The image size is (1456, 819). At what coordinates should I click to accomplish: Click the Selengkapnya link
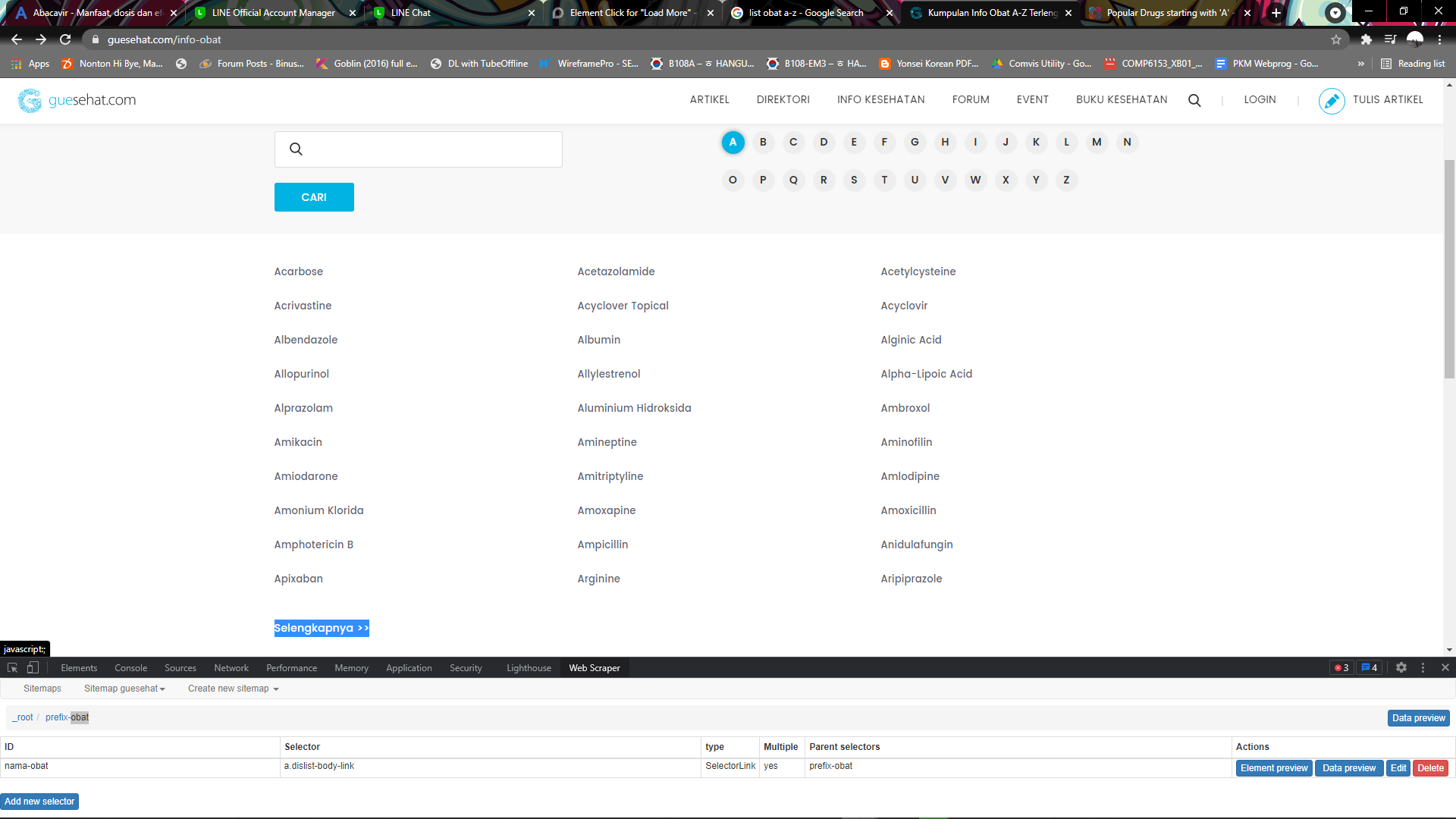[322, 628]
